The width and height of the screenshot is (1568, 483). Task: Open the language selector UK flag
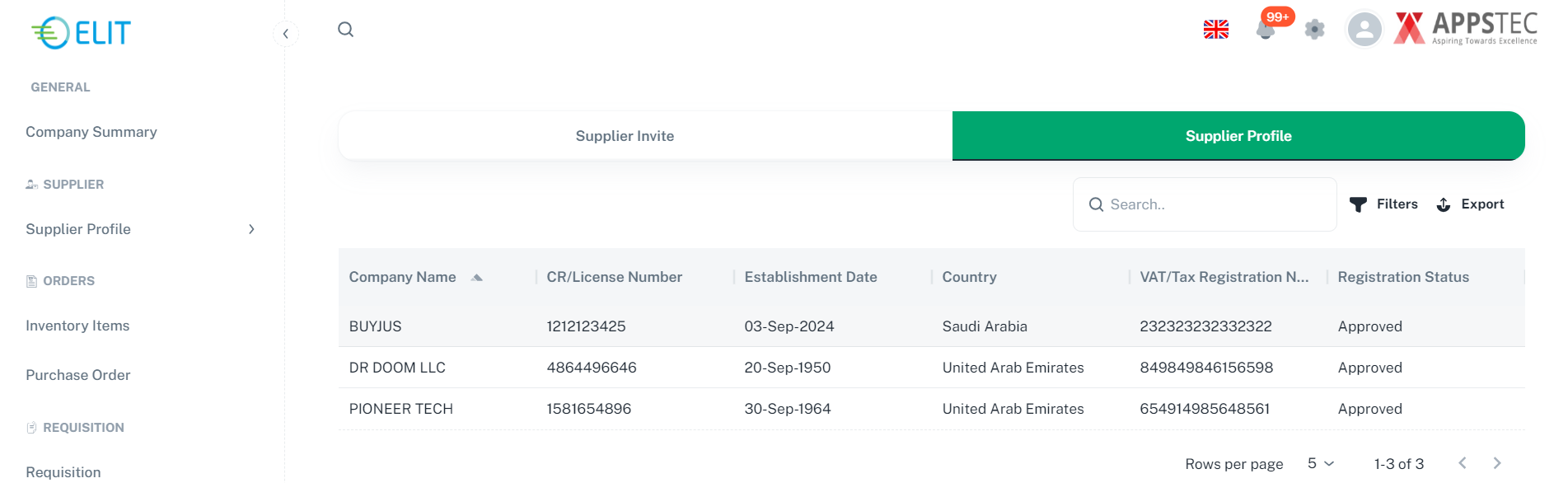[1215, 30]
